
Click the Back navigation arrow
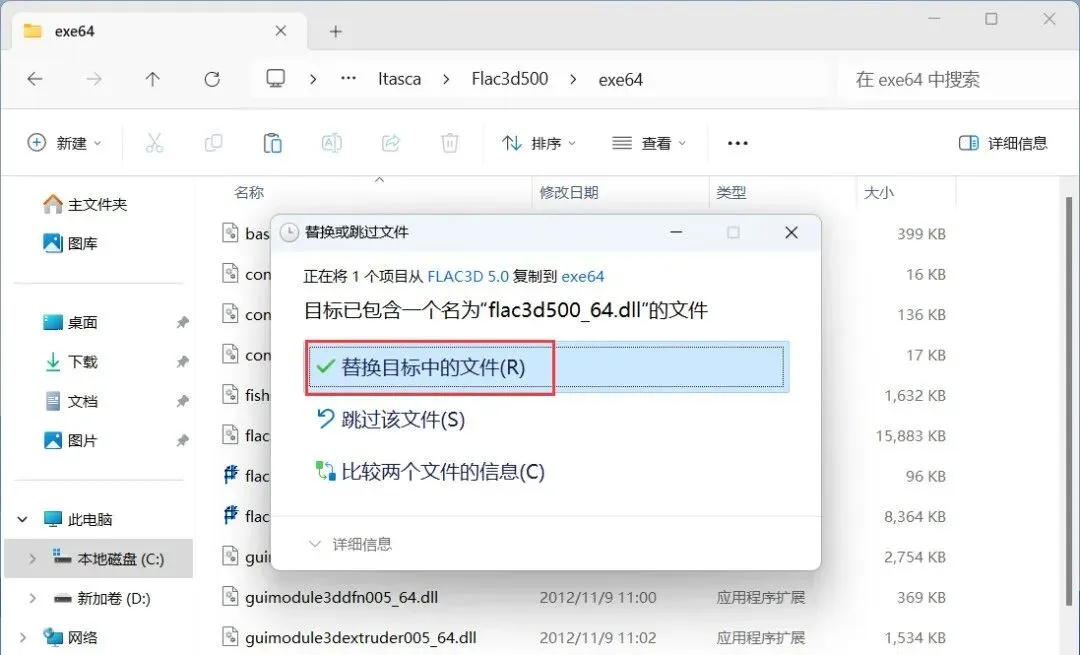pyautogui.click(x=34, y=79)
